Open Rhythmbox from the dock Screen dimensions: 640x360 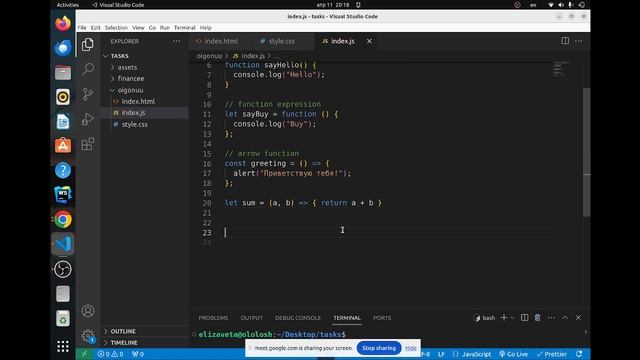click(63, 97)
